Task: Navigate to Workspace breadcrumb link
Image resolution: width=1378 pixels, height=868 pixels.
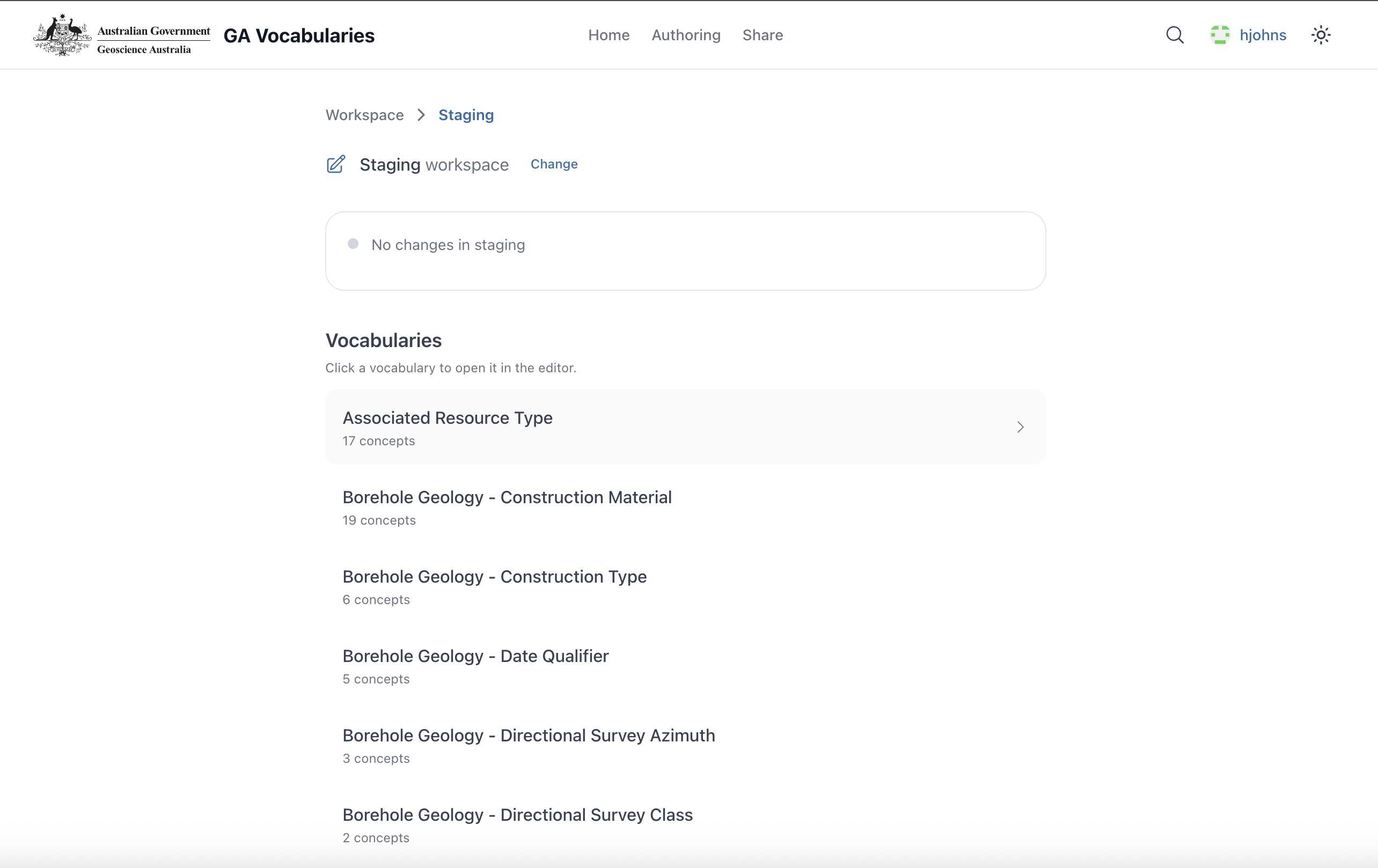Action: click(x=364, y=115)
